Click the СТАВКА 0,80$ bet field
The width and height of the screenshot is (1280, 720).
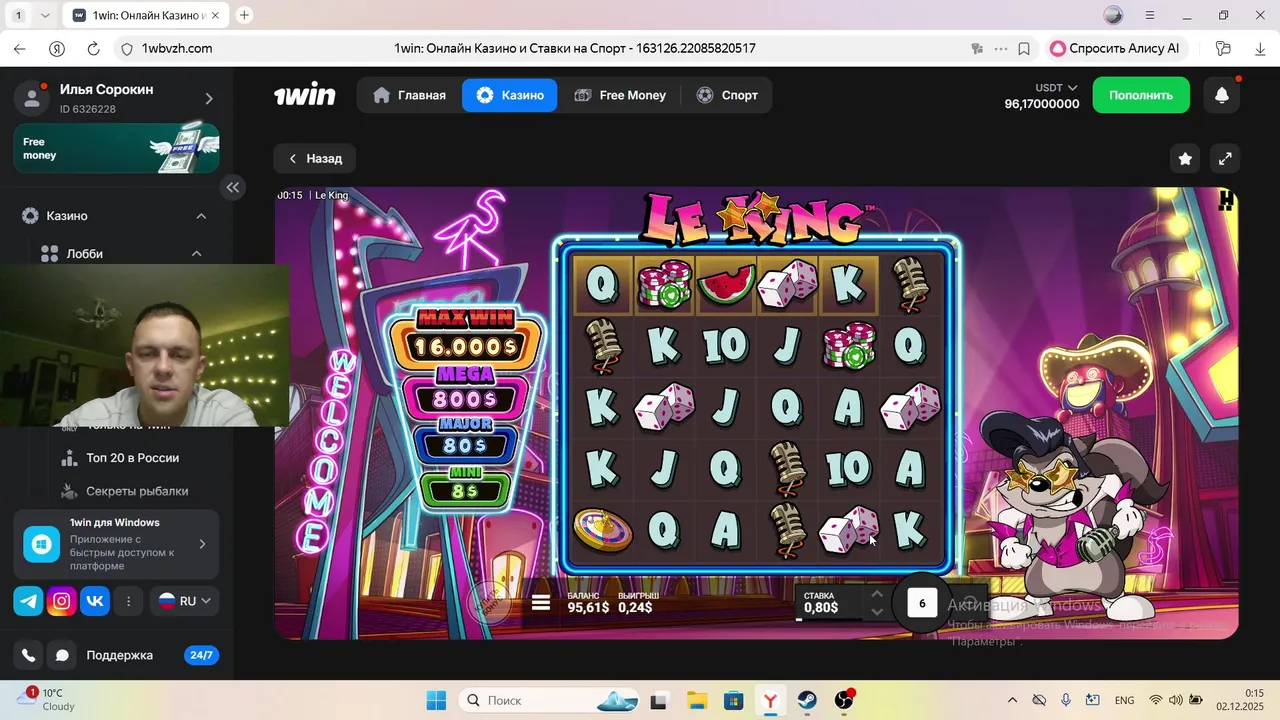pos(829,602)
